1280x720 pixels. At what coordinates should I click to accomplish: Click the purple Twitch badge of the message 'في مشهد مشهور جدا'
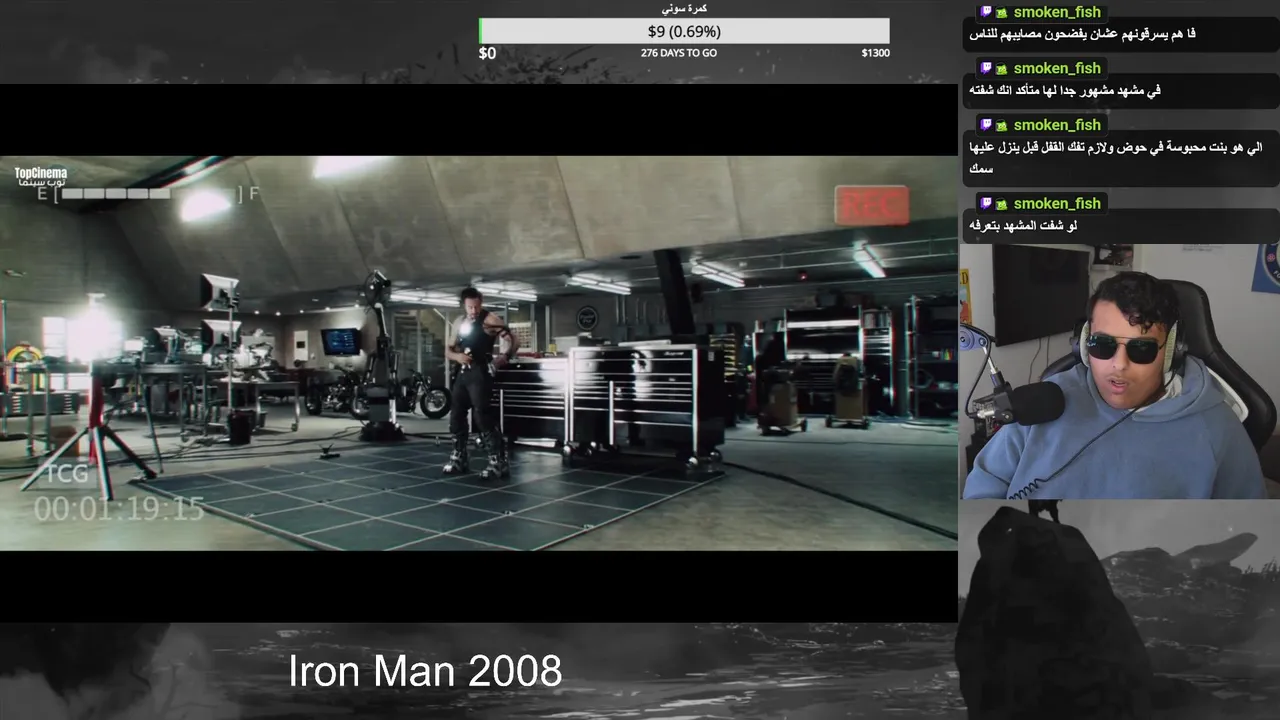coord(986,68)
